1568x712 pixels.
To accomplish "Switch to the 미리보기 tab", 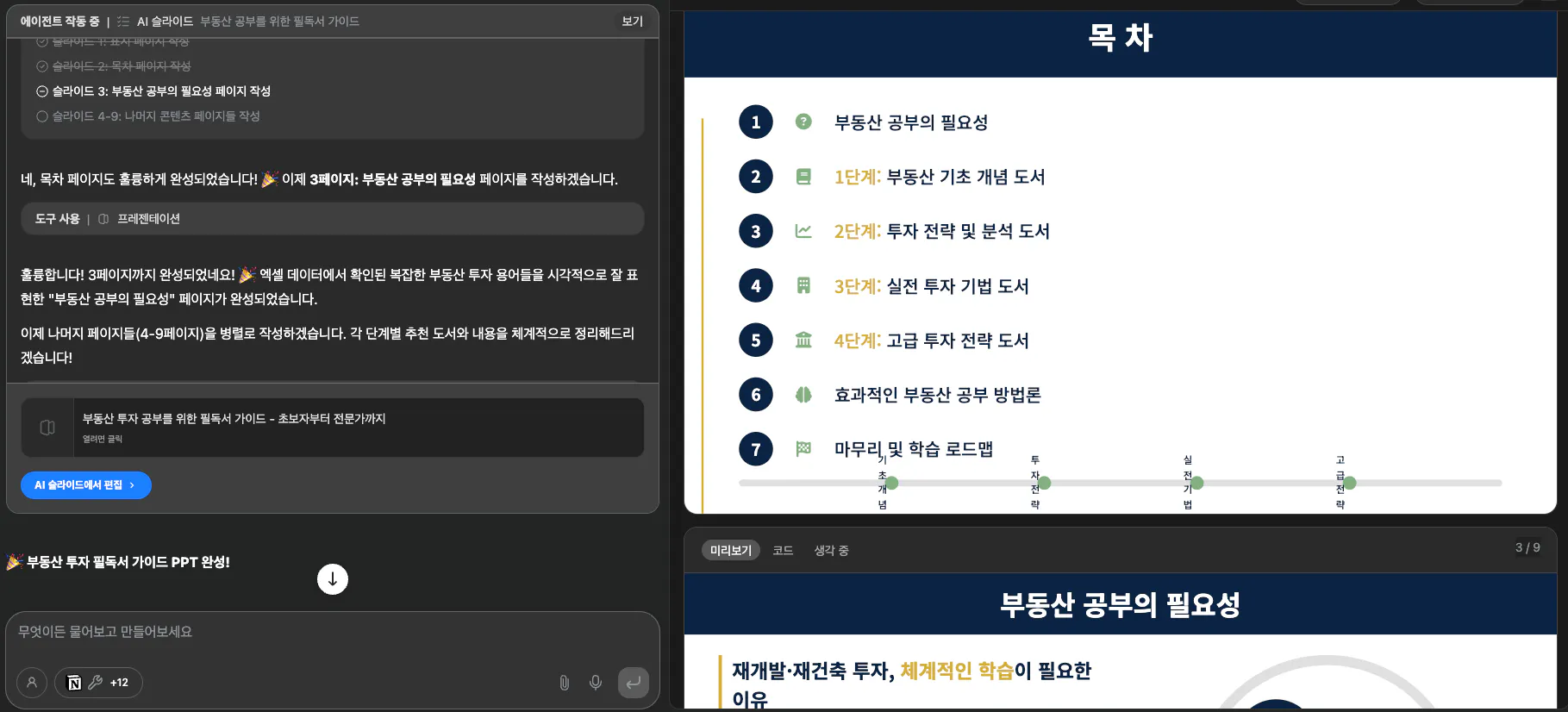I will click(731, 550).
